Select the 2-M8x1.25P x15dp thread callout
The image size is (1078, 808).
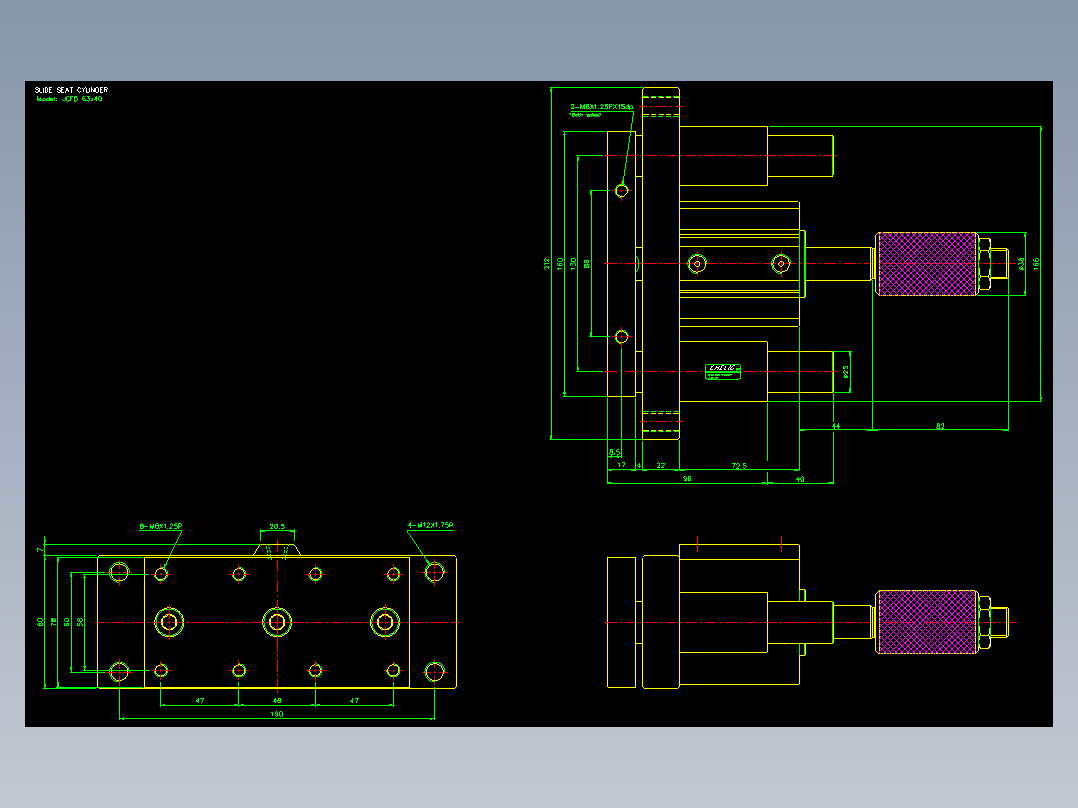[x=602, y=107]
